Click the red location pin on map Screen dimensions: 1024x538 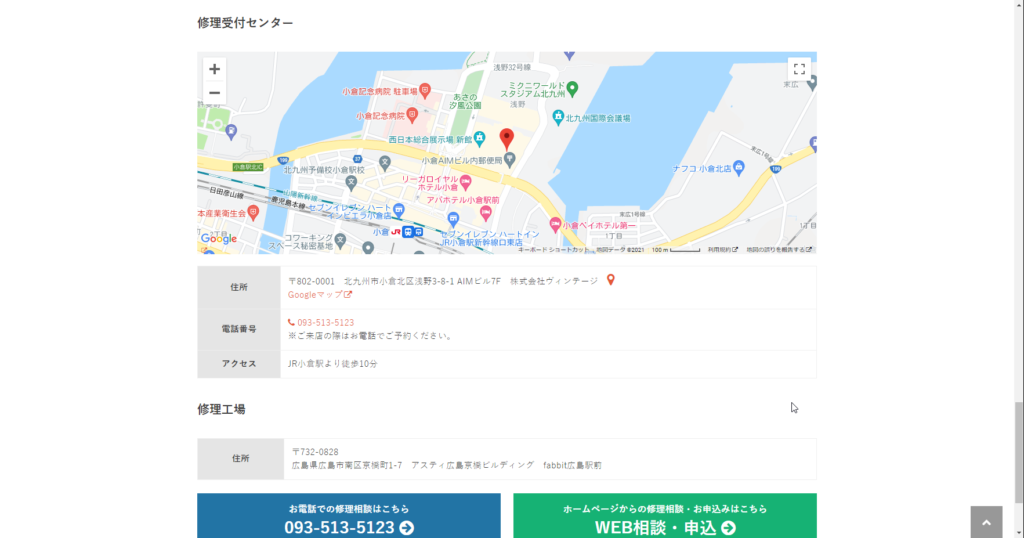[507, 139]
